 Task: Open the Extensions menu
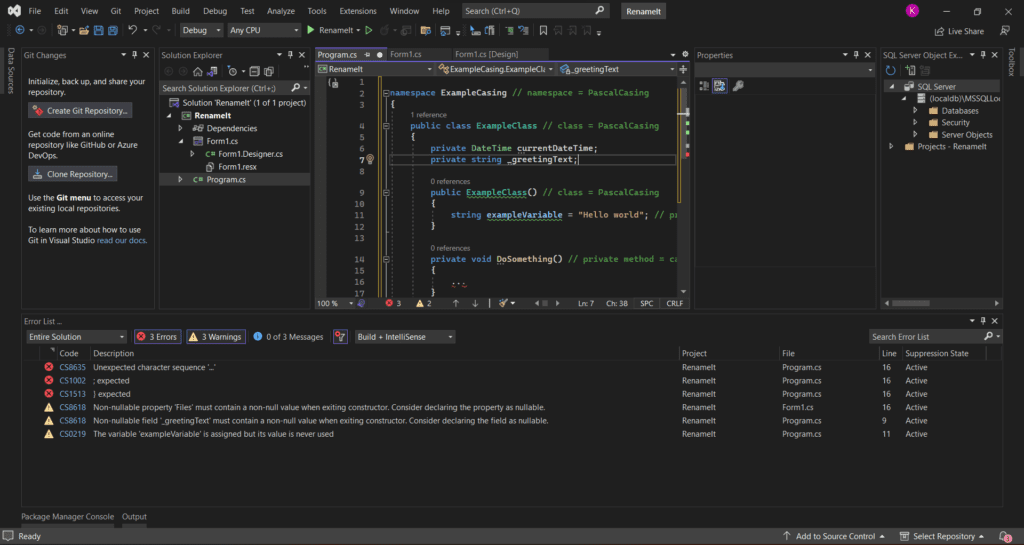(x=358, y=11)
